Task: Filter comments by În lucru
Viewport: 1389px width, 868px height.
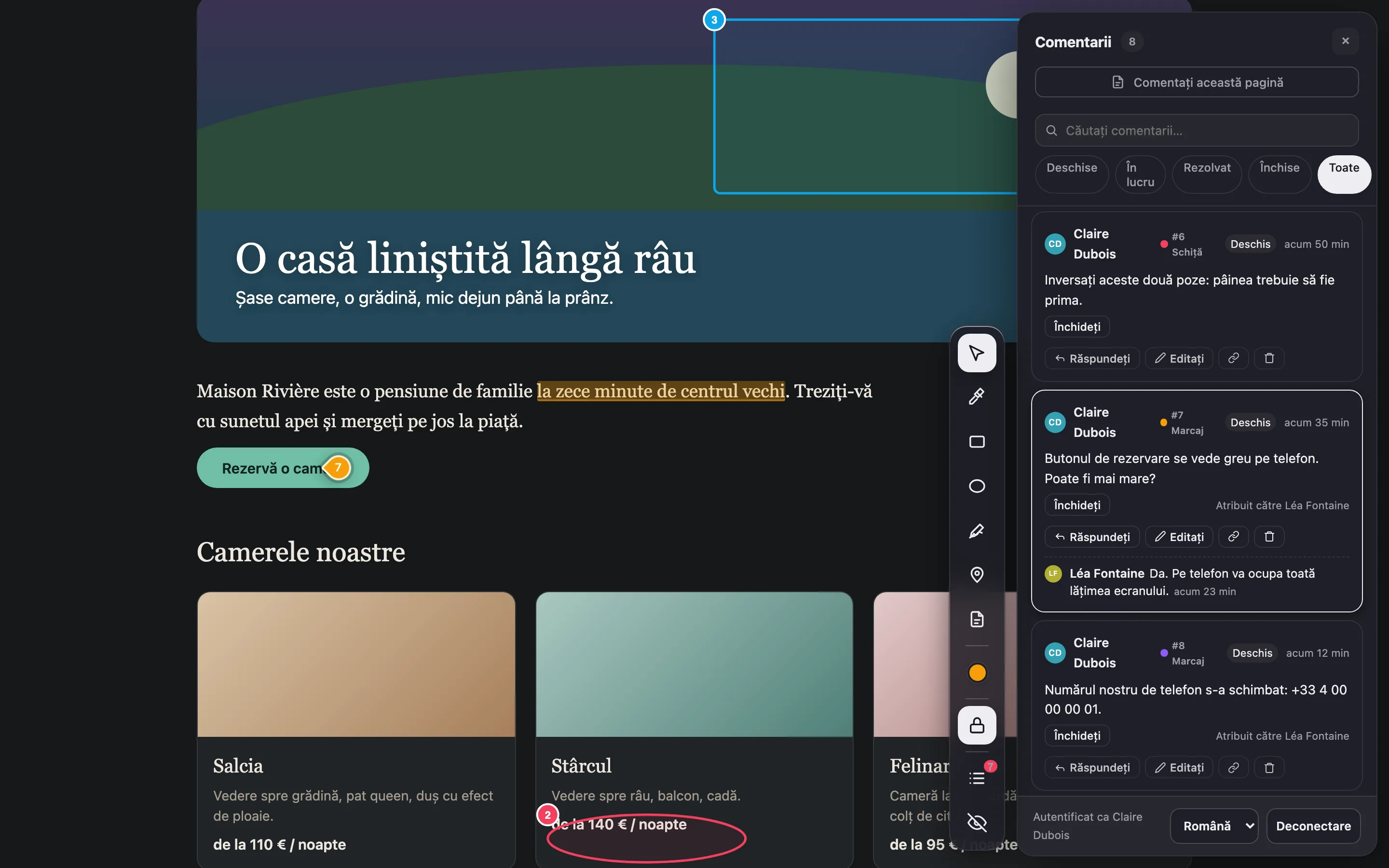Action: (x=1140, y=174)
